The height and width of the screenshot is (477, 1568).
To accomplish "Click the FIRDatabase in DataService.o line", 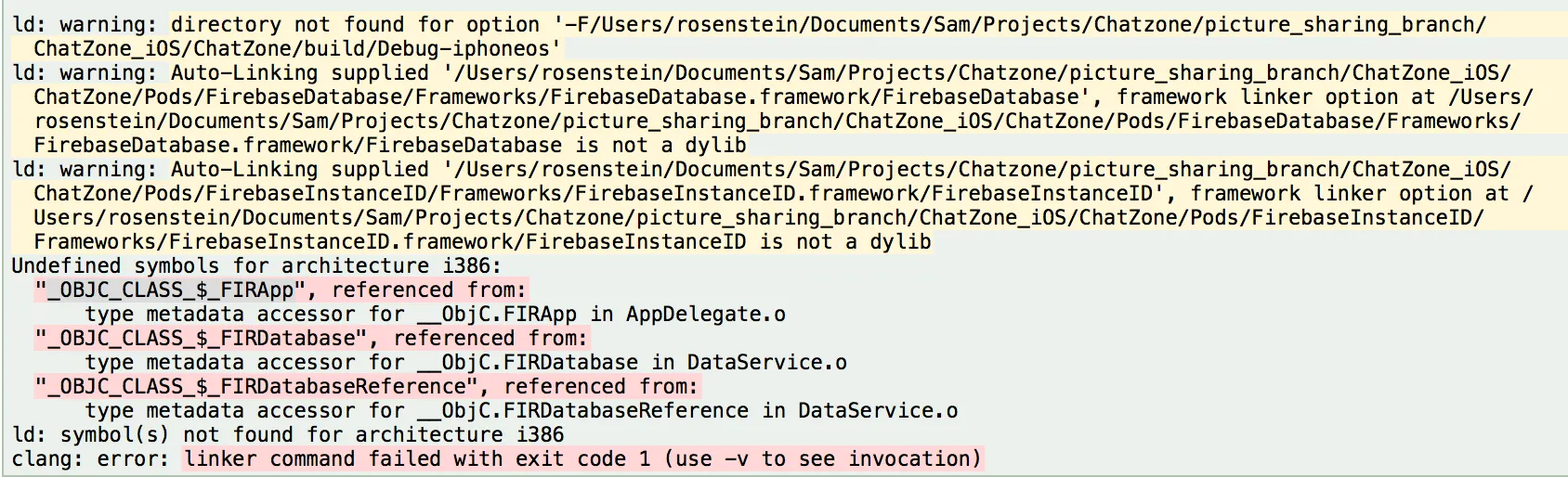I will pos(465,363).
